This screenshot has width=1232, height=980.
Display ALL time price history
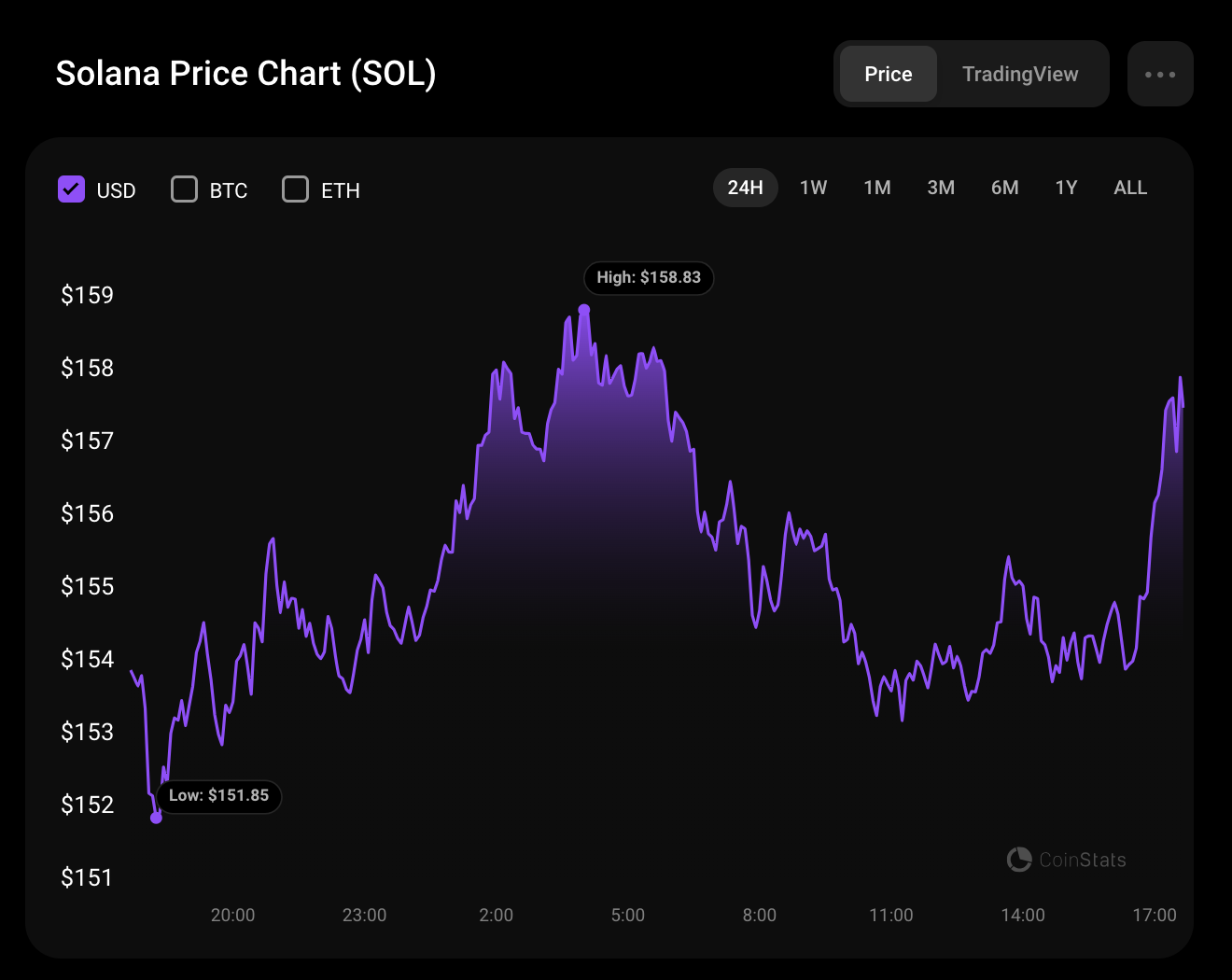(x=1130, y=188)
